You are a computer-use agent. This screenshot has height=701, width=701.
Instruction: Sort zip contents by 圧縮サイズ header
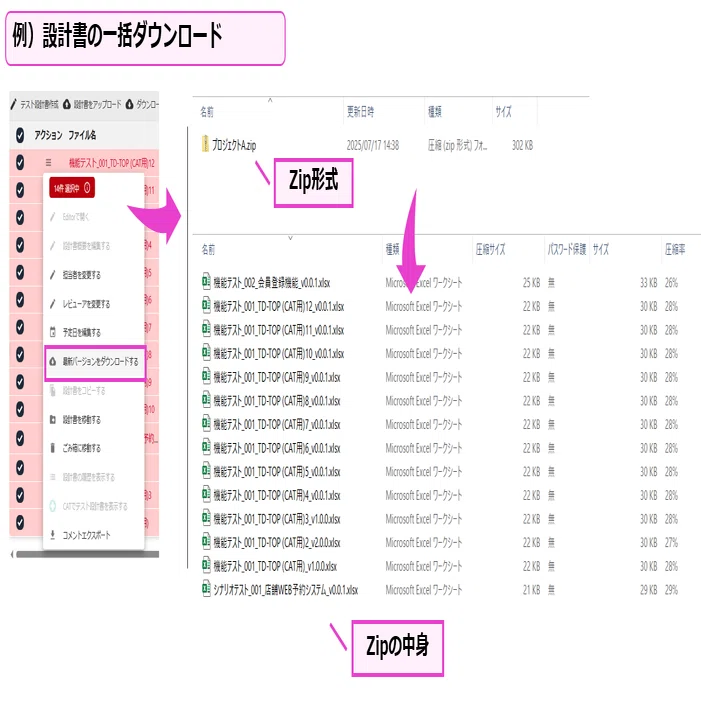point(490,249)
